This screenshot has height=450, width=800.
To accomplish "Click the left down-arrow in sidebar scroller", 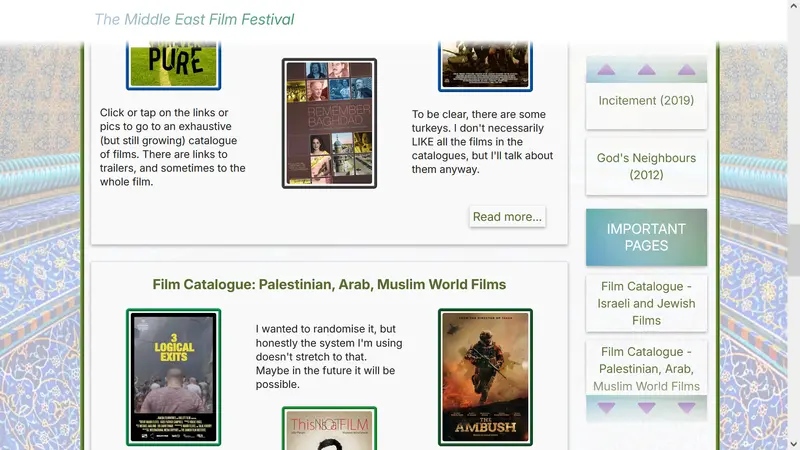I will point(606,408).
